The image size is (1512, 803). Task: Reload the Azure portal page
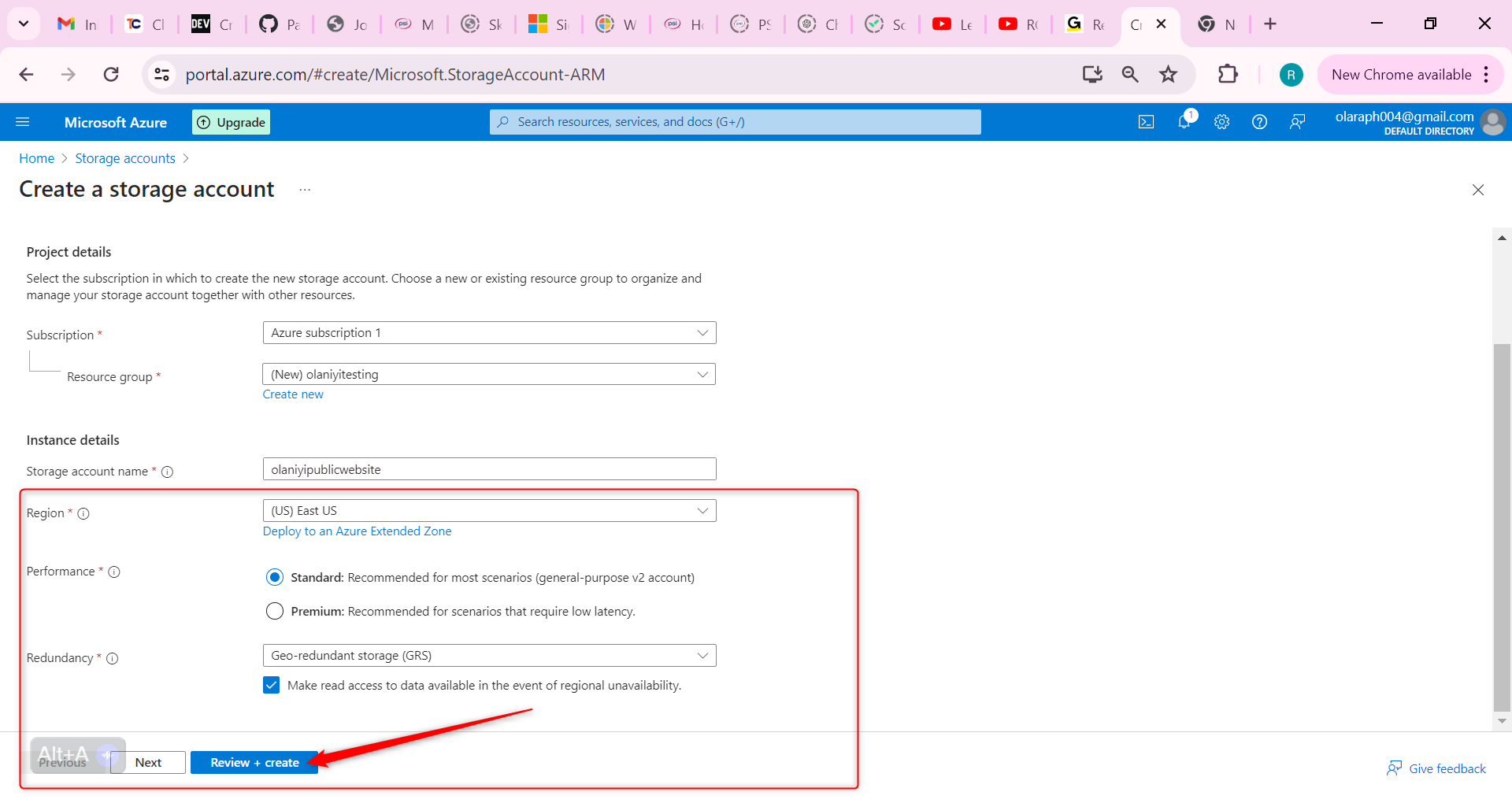pyautogui.click(x=111, y=75)
